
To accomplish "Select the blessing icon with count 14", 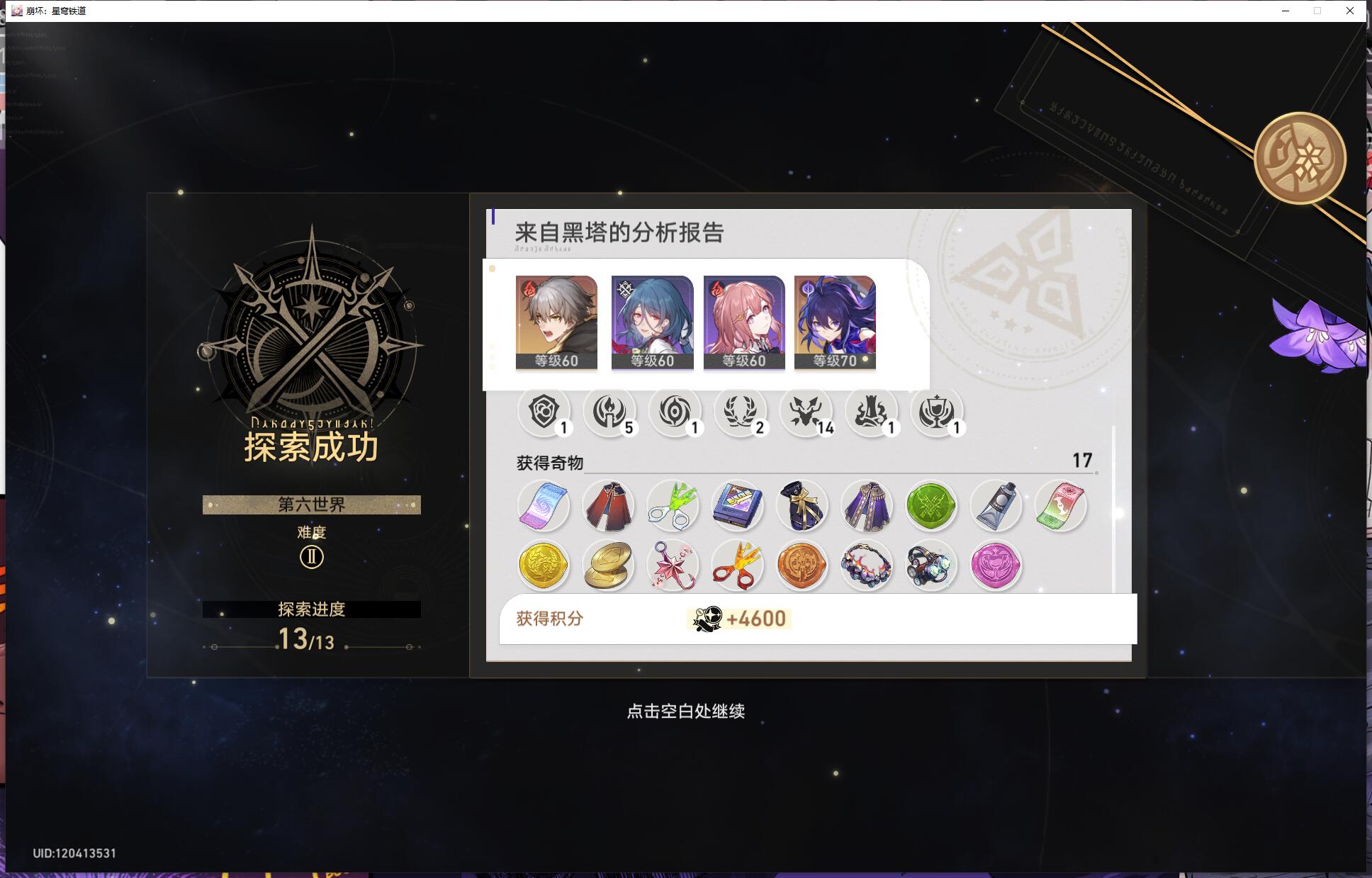I will [806, 412].
